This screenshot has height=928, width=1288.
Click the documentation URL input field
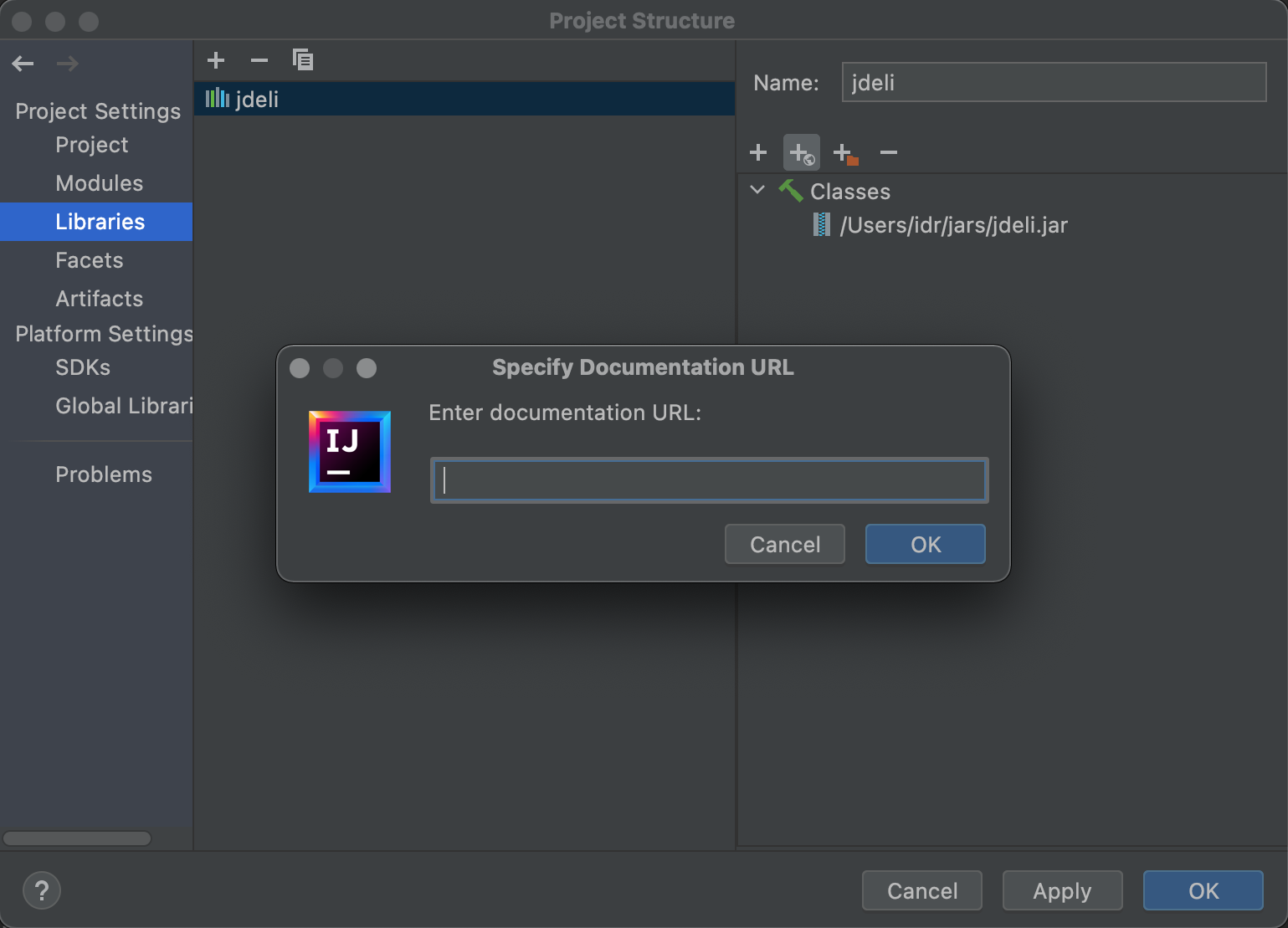[708, 479]
